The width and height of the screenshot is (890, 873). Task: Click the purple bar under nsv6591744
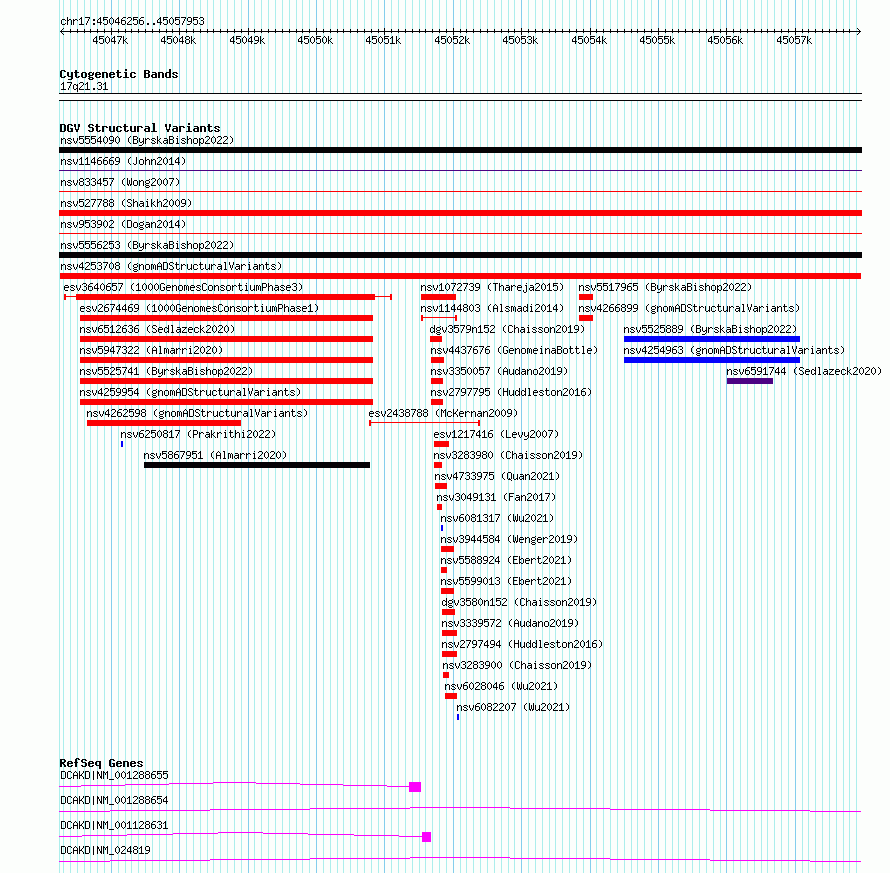(x=750, y=381)
